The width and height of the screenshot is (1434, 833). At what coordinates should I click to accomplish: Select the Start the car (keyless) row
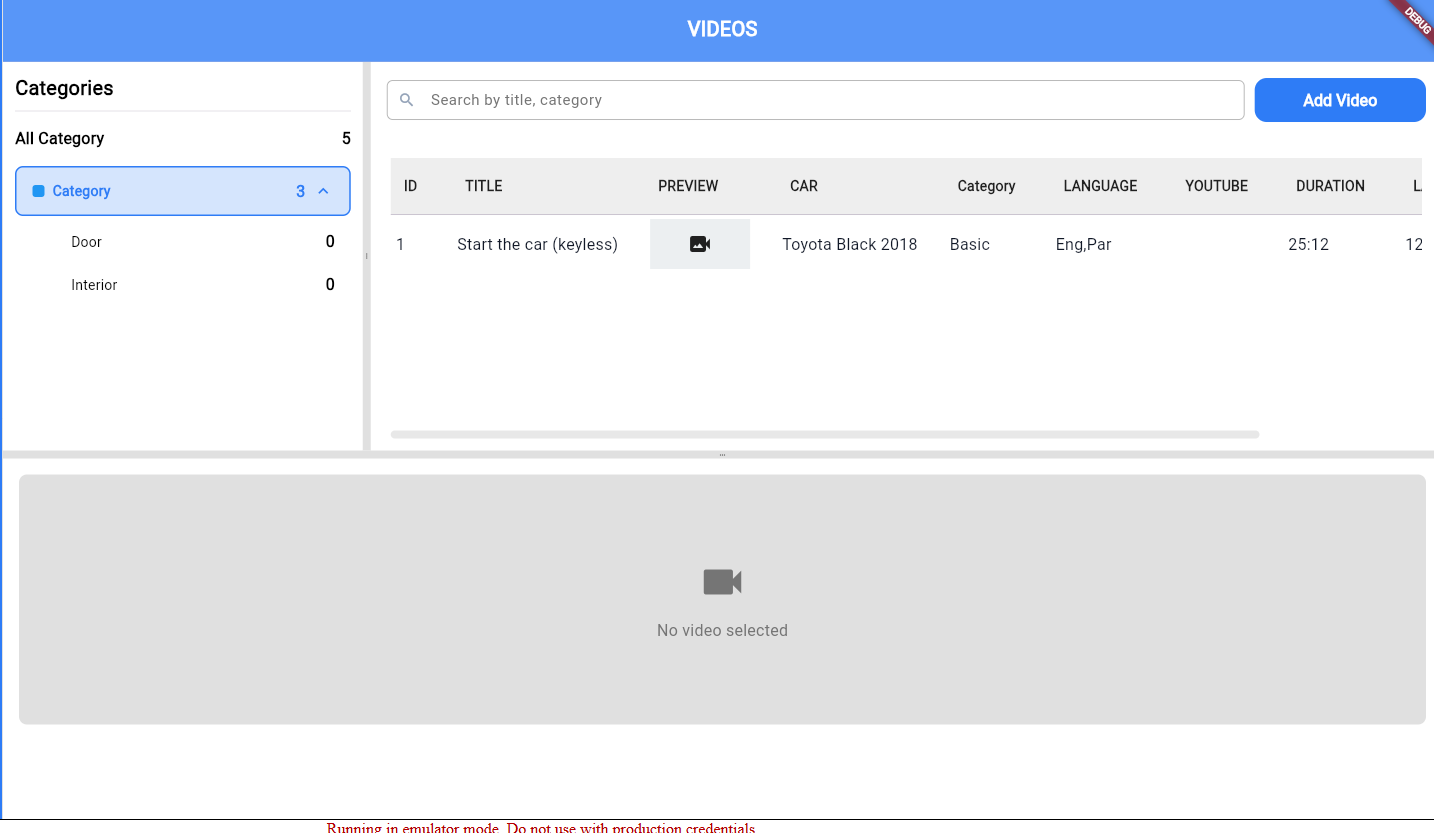click(x=537, y=244)
